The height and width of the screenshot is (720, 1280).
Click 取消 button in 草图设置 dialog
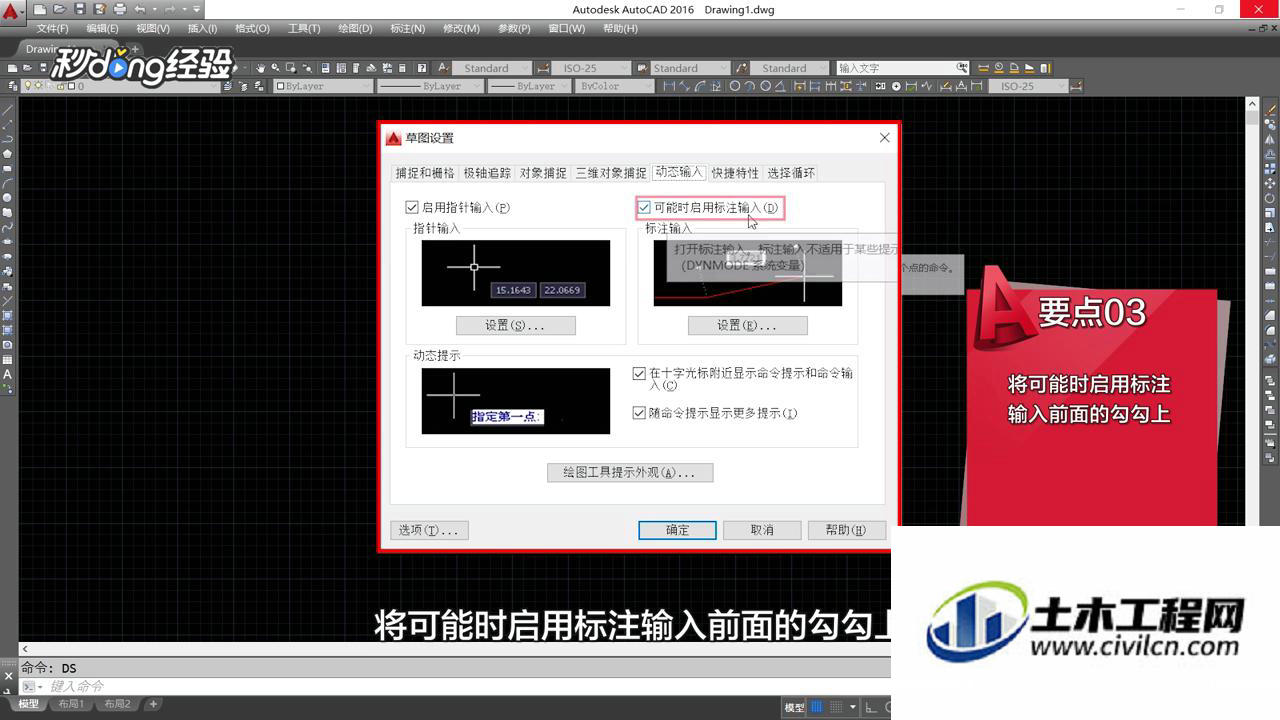[762, 530]
